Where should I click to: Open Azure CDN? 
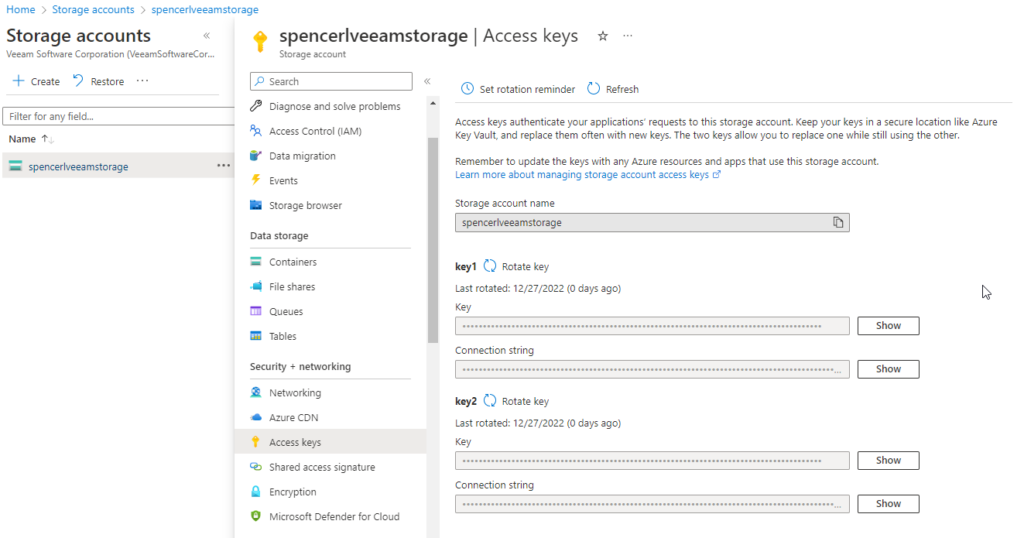294,417
